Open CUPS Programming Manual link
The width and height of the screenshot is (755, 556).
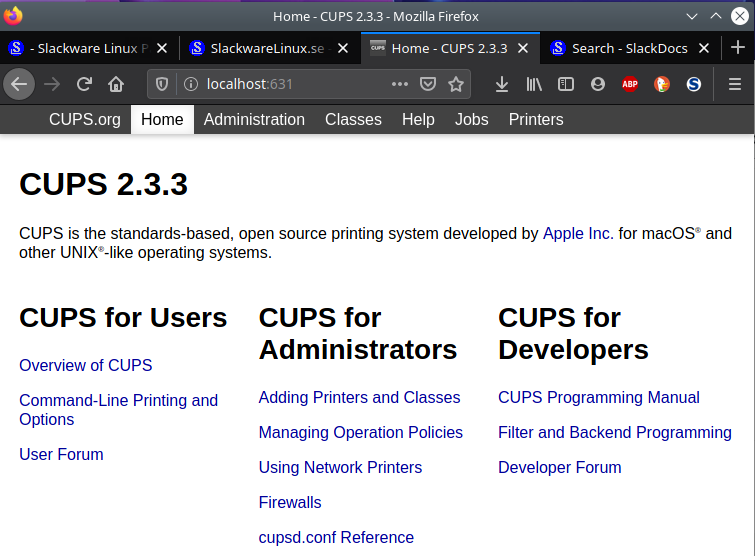tap(599, 398)
